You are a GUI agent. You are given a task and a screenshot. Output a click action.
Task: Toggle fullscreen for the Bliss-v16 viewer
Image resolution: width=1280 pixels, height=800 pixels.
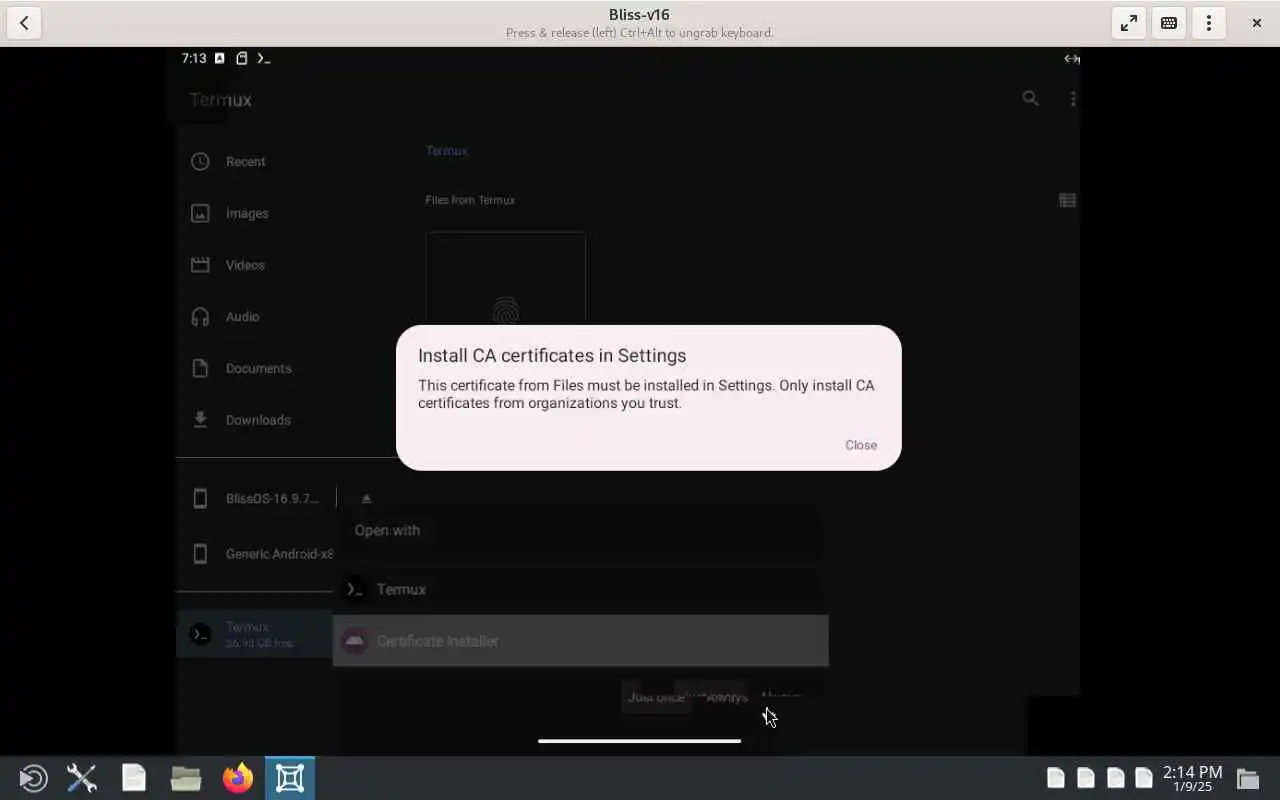(x=1128, y=23)
